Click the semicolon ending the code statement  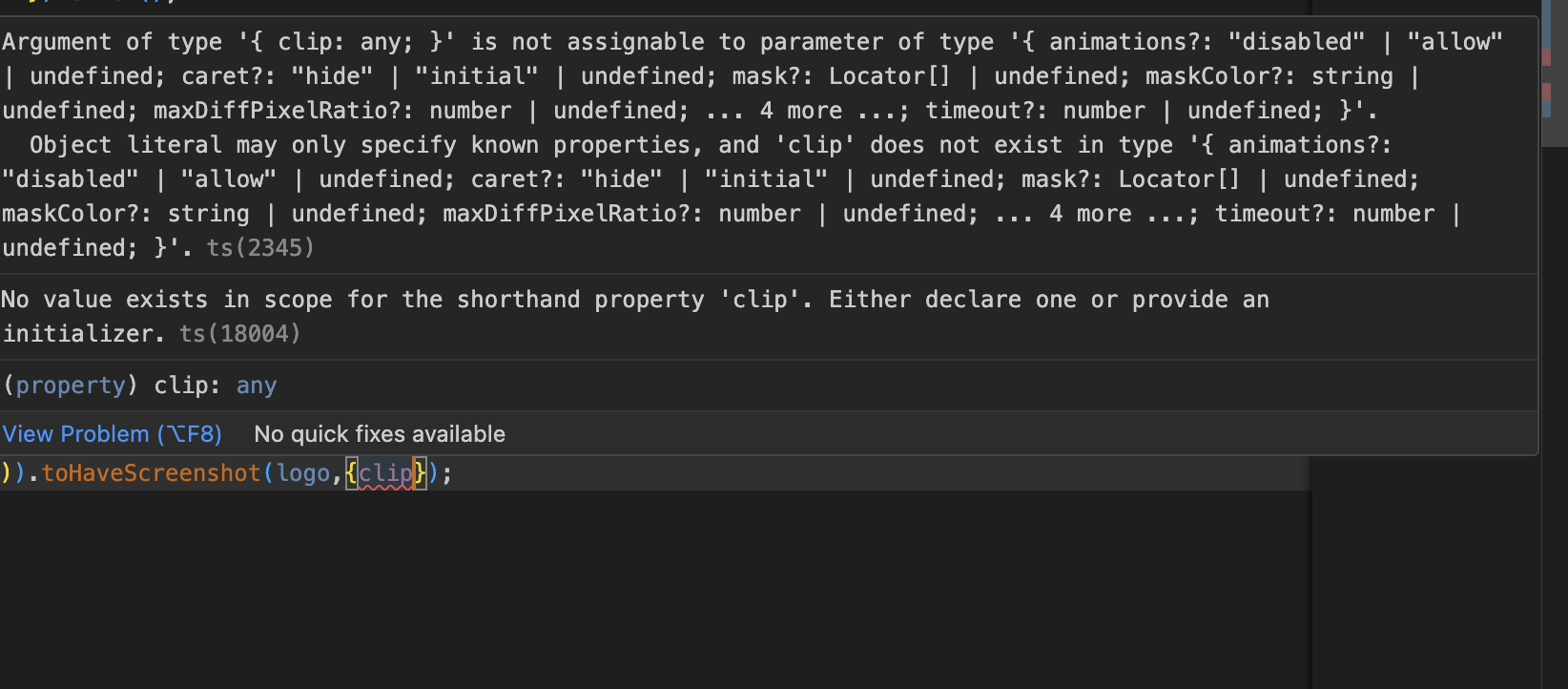447,472
